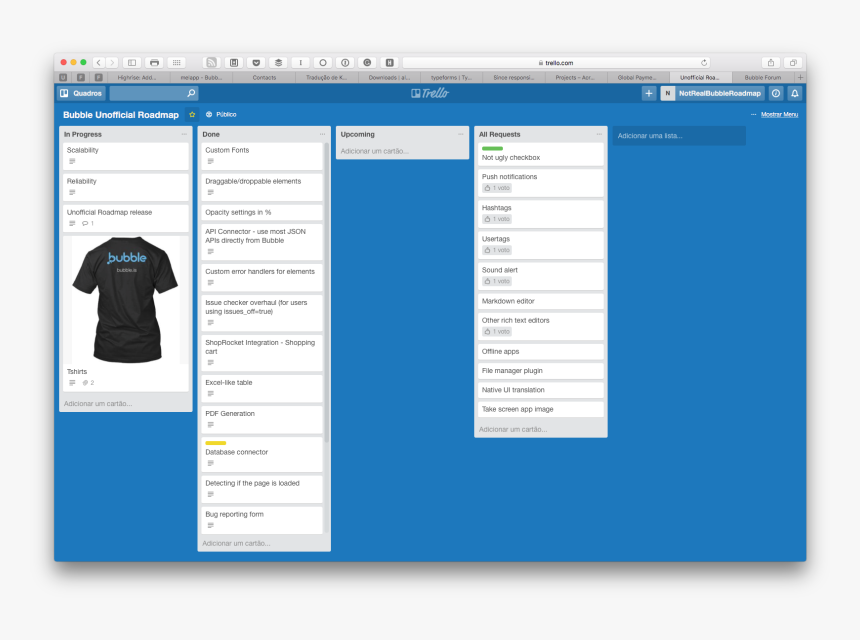Open the Bug reporting form card
The width and height of the screenshot is (860, 640).
pyautogui.click(x=262, y=520)
